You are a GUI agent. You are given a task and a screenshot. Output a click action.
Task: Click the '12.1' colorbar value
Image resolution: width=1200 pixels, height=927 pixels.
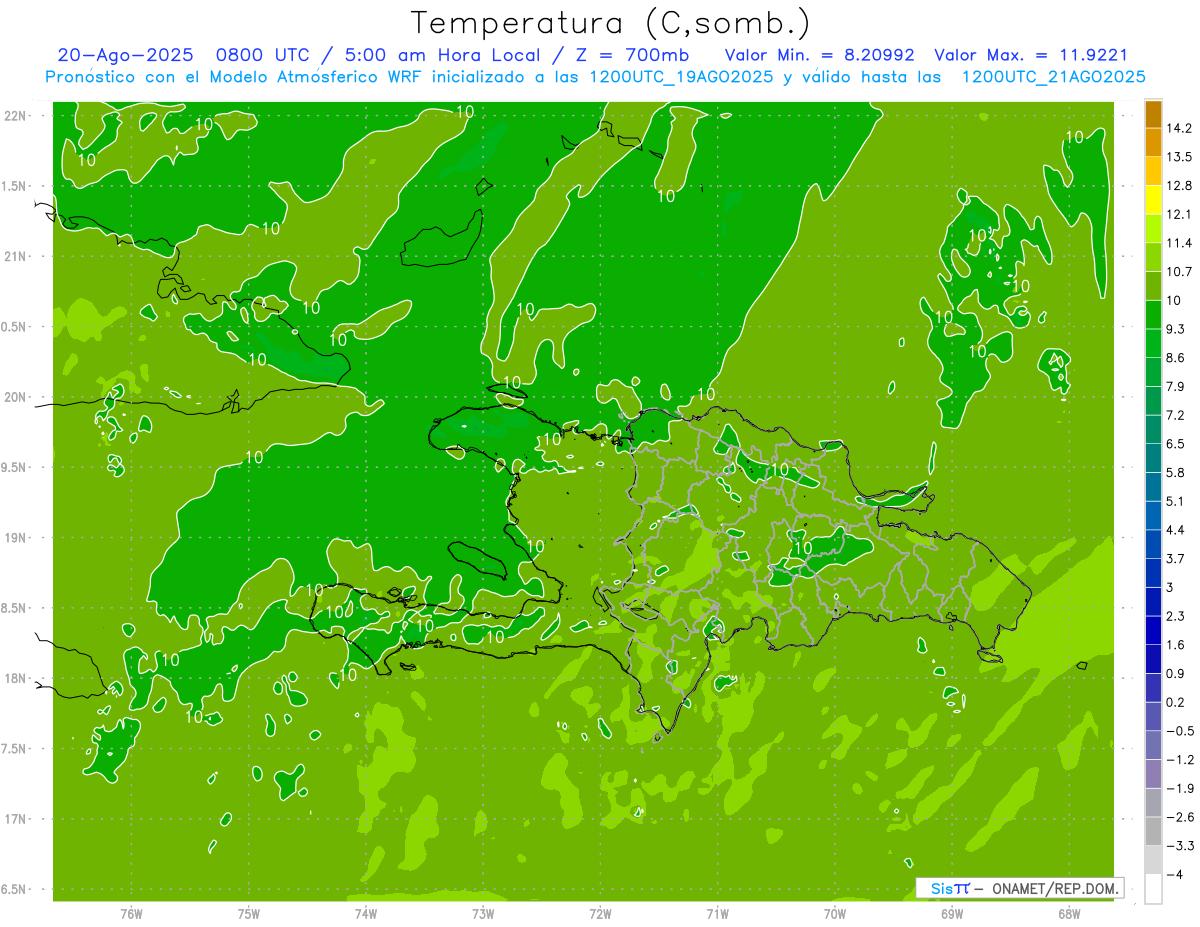(x=1180, y=214)
